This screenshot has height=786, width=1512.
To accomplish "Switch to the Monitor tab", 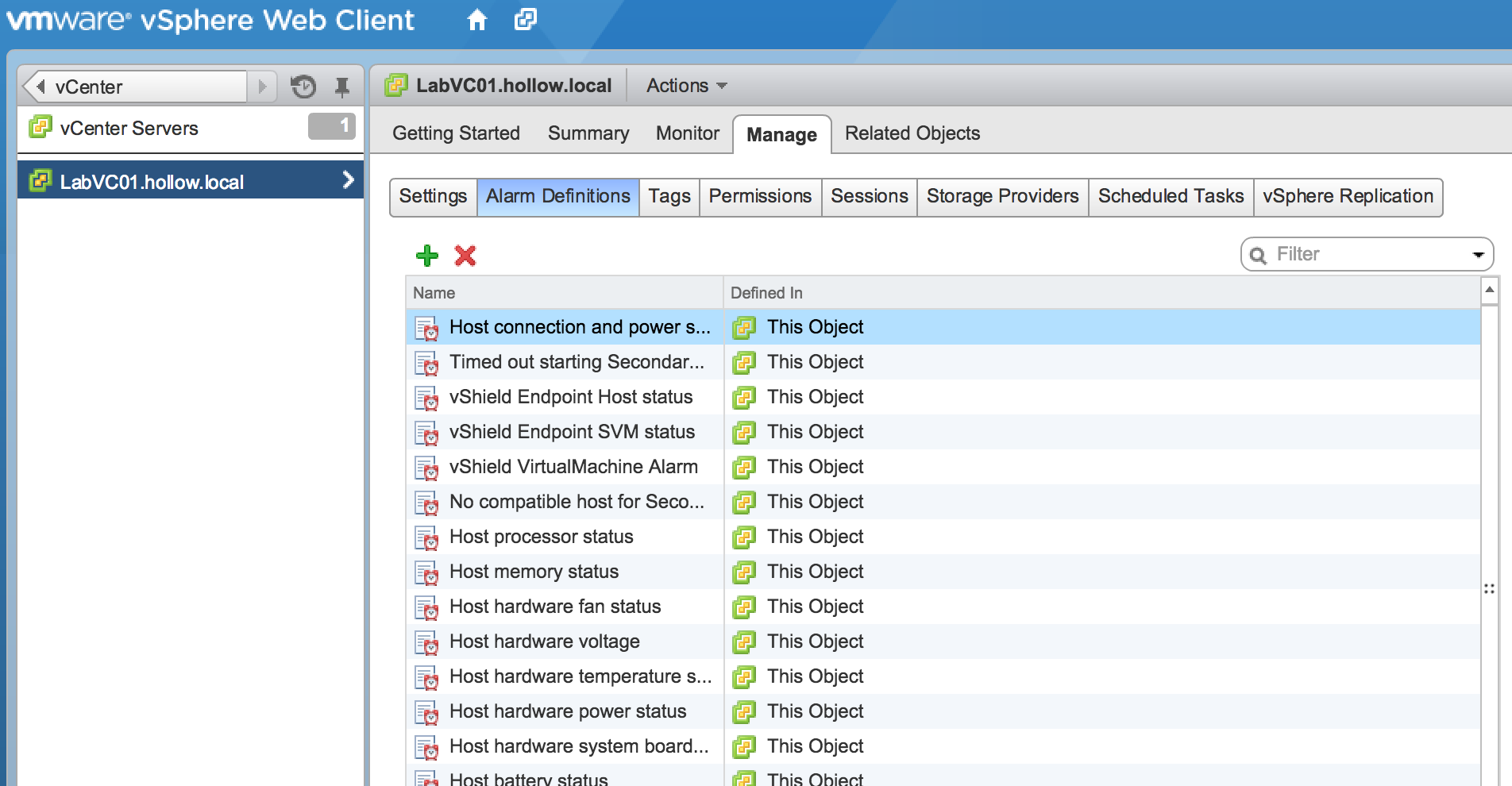I will [x=687, y=133].
